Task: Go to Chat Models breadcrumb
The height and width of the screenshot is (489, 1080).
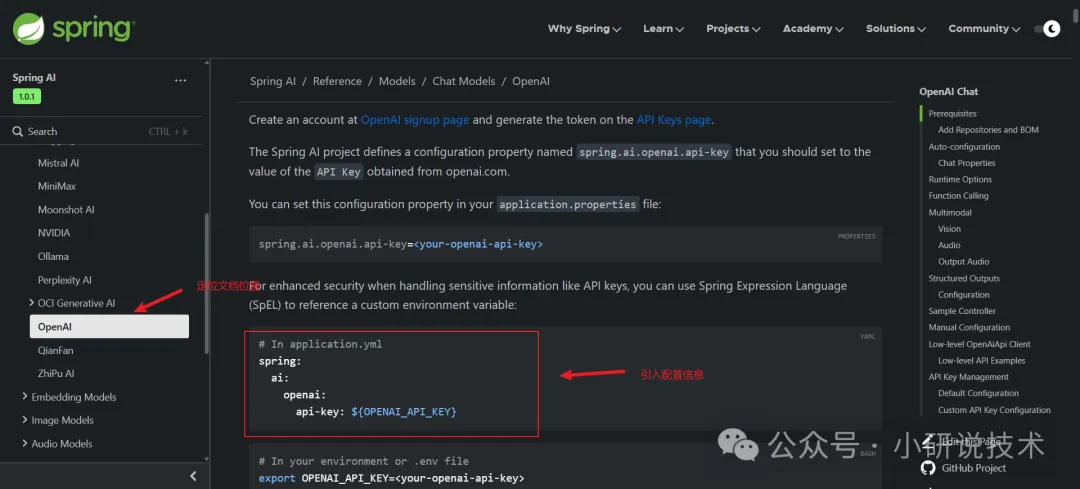Action: click(x=464, y=81)
